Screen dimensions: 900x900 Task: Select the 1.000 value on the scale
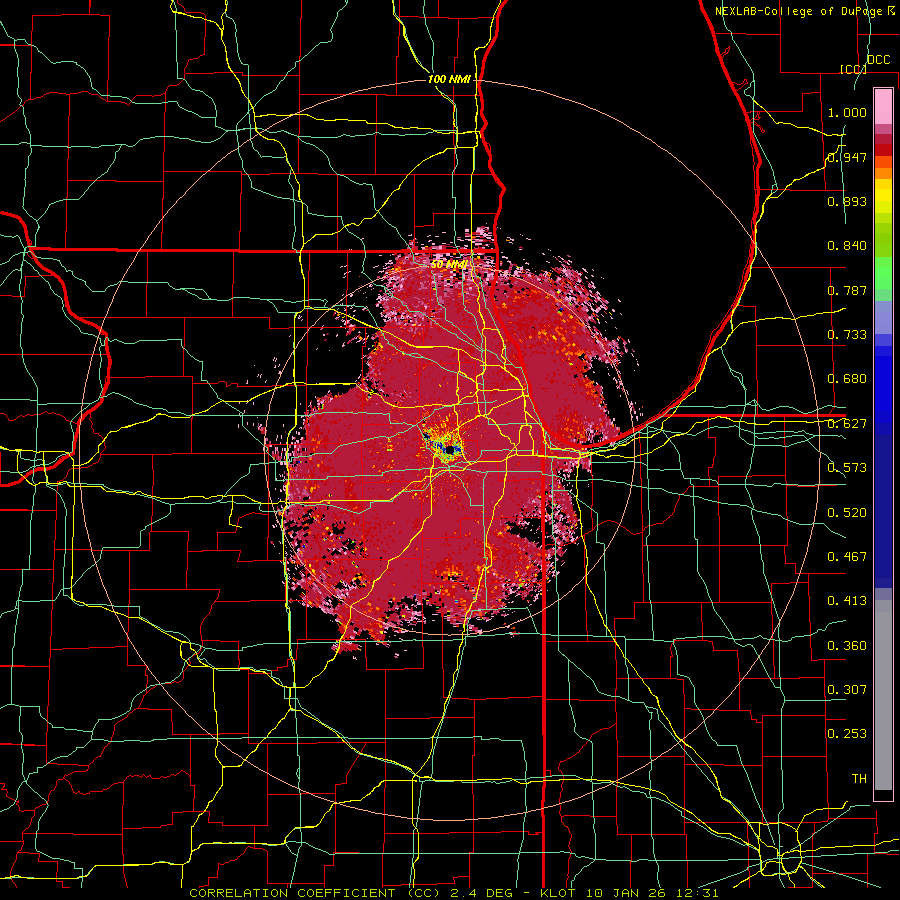[x=847, y=112]
